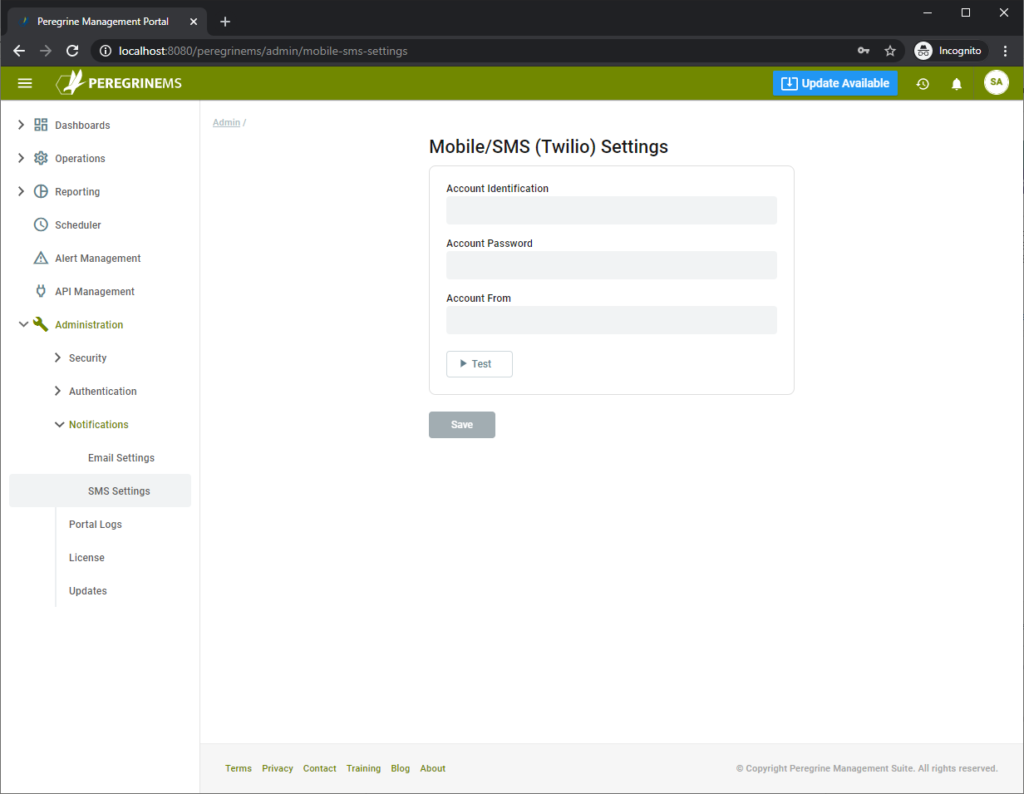Switch to Email Settings
The width and height of the screenshot is (1024, 794).
tap(120, 457)
